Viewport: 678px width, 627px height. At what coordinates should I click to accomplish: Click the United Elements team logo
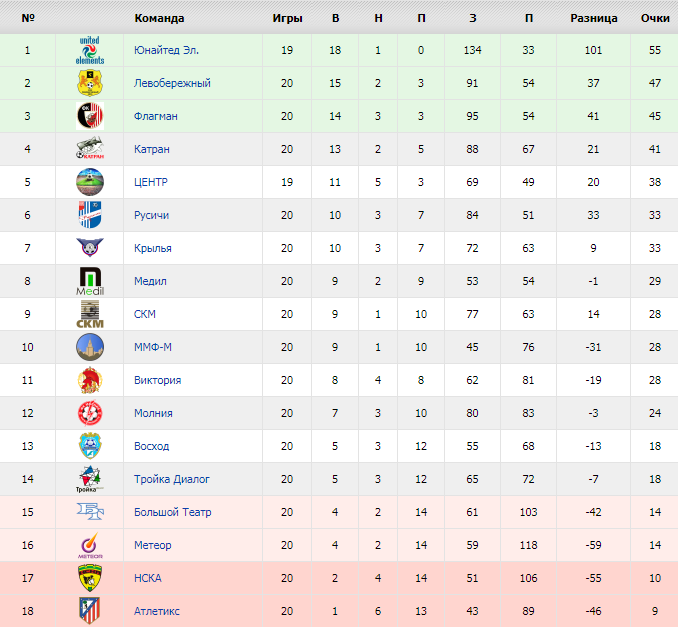(x=90, y=50)
